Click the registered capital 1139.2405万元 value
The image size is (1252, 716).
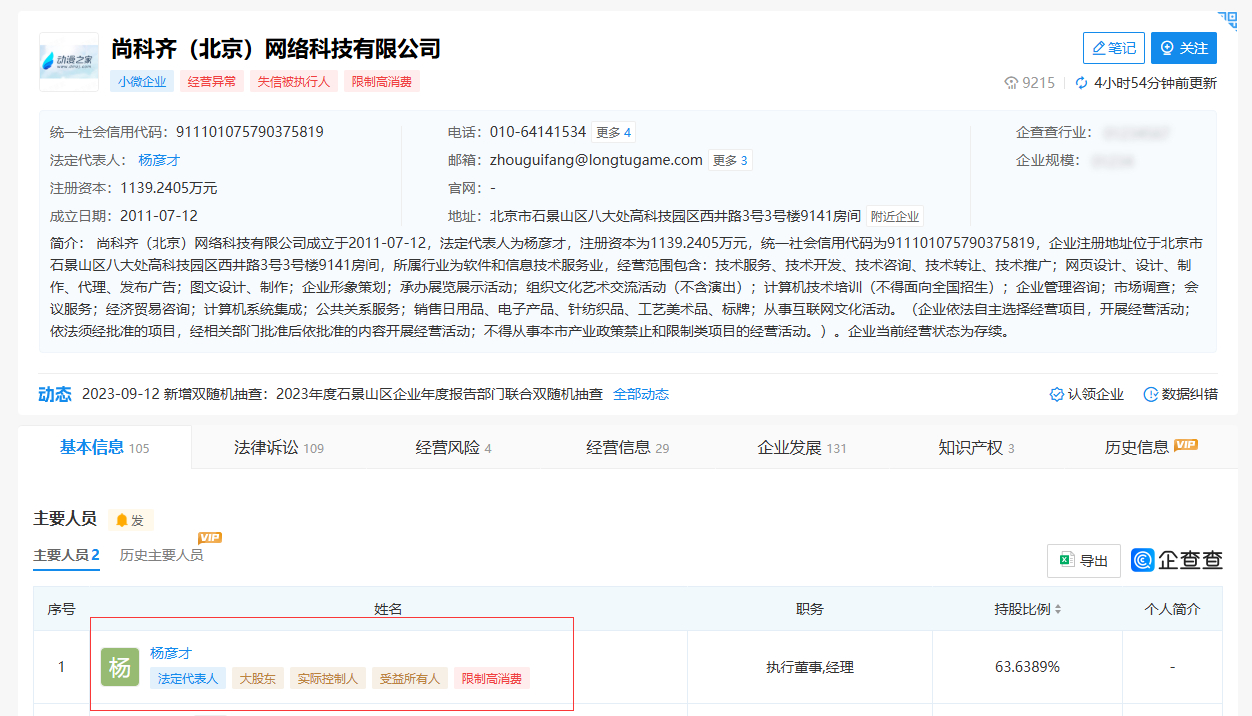click(169, 188)
